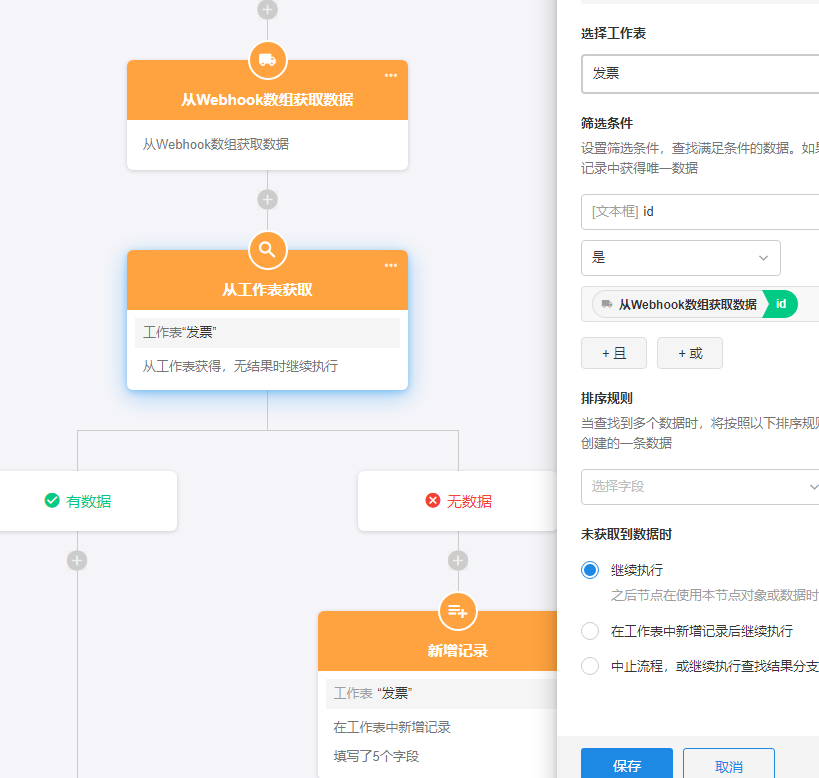Click the add-record icon above 新增记录

pos(458,611)
